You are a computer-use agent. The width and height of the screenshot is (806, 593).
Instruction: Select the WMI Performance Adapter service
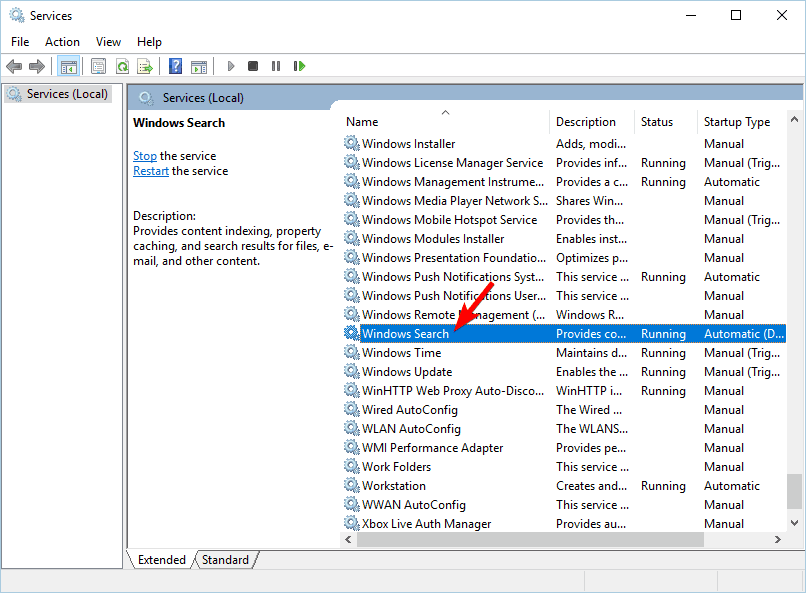coord(564,448)
